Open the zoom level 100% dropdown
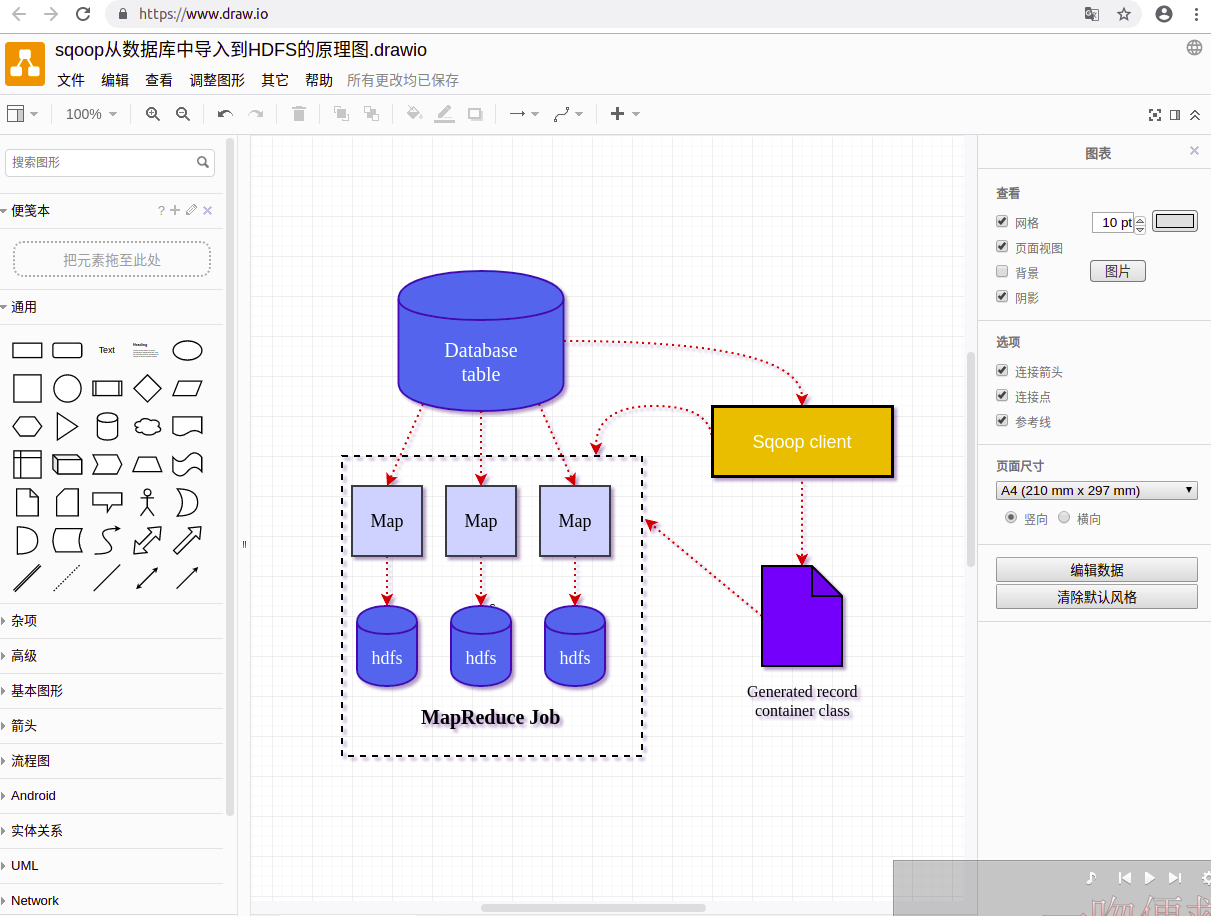1211x916 pixels. click(90, 114)
